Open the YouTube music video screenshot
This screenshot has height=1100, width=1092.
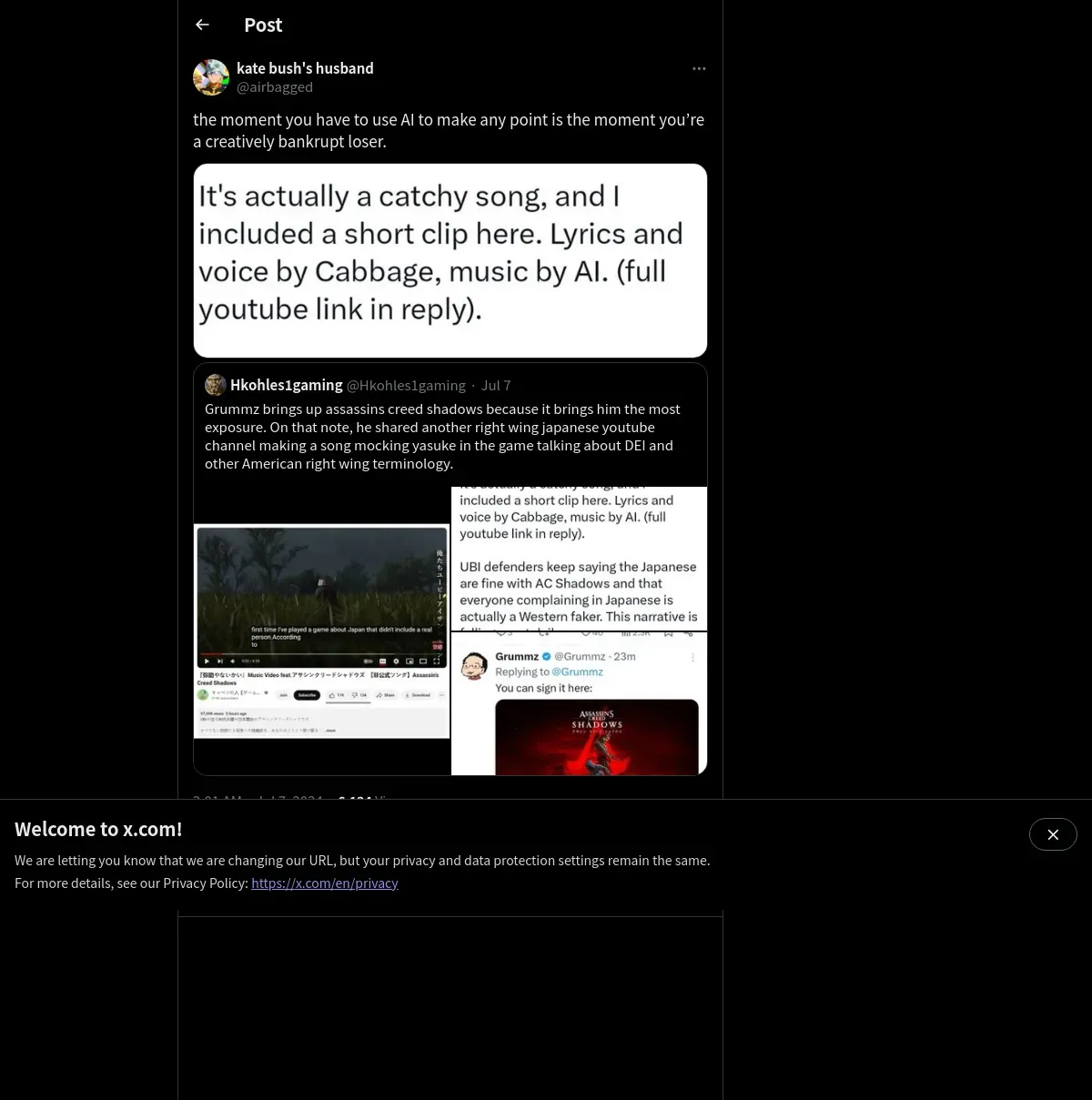[322, 631]
